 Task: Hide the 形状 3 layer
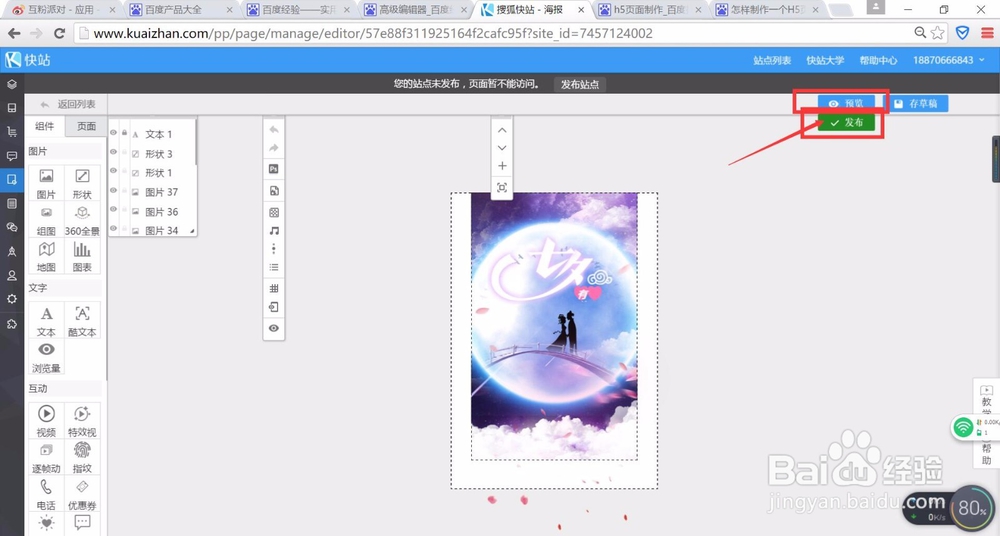click(114, 152)
